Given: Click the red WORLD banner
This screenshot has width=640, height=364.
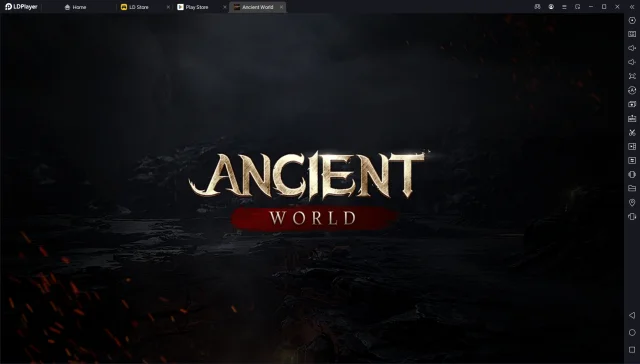Looking at the screenshot, I should click(x=313, y=218).
